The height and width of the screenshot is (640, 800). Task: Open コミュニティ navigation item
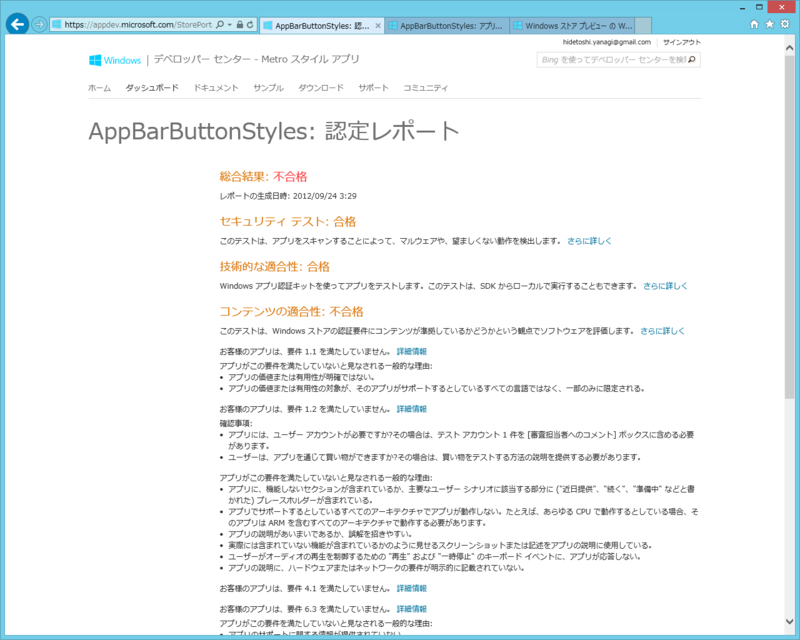point(426,88)
